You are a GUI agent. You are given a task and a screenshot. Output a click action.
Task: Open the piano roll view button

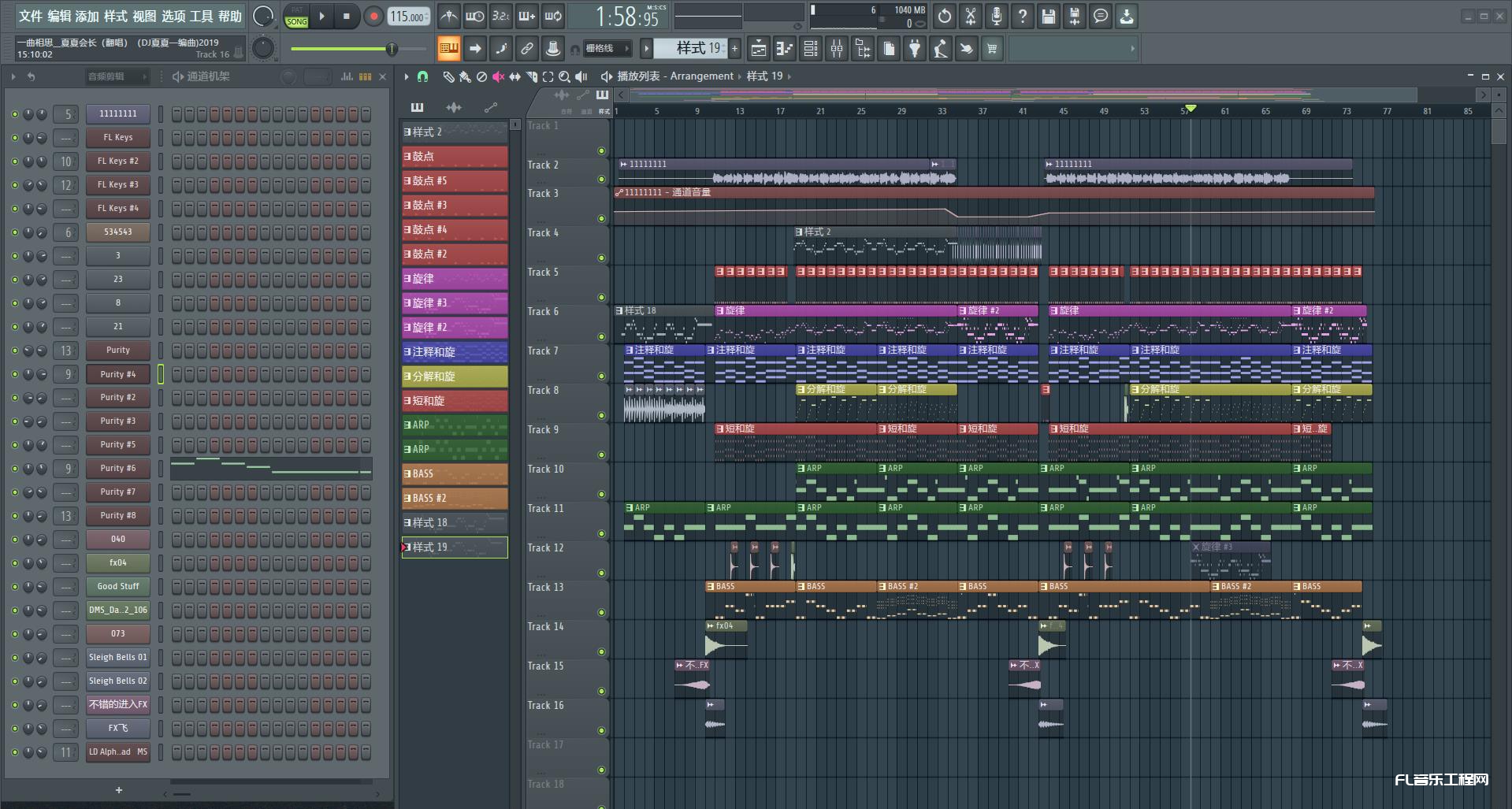(x=785, y=49)
